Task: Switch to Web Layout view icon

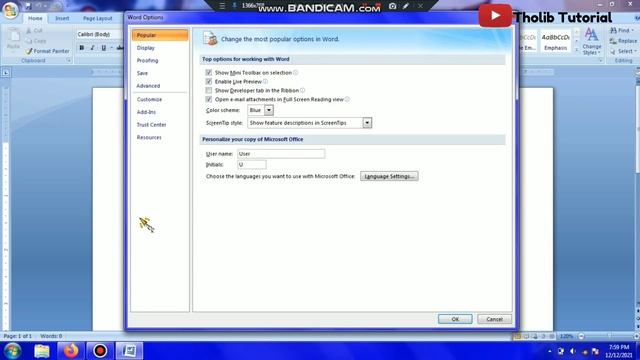Action: pyautogui.click(x=535, y=336)
